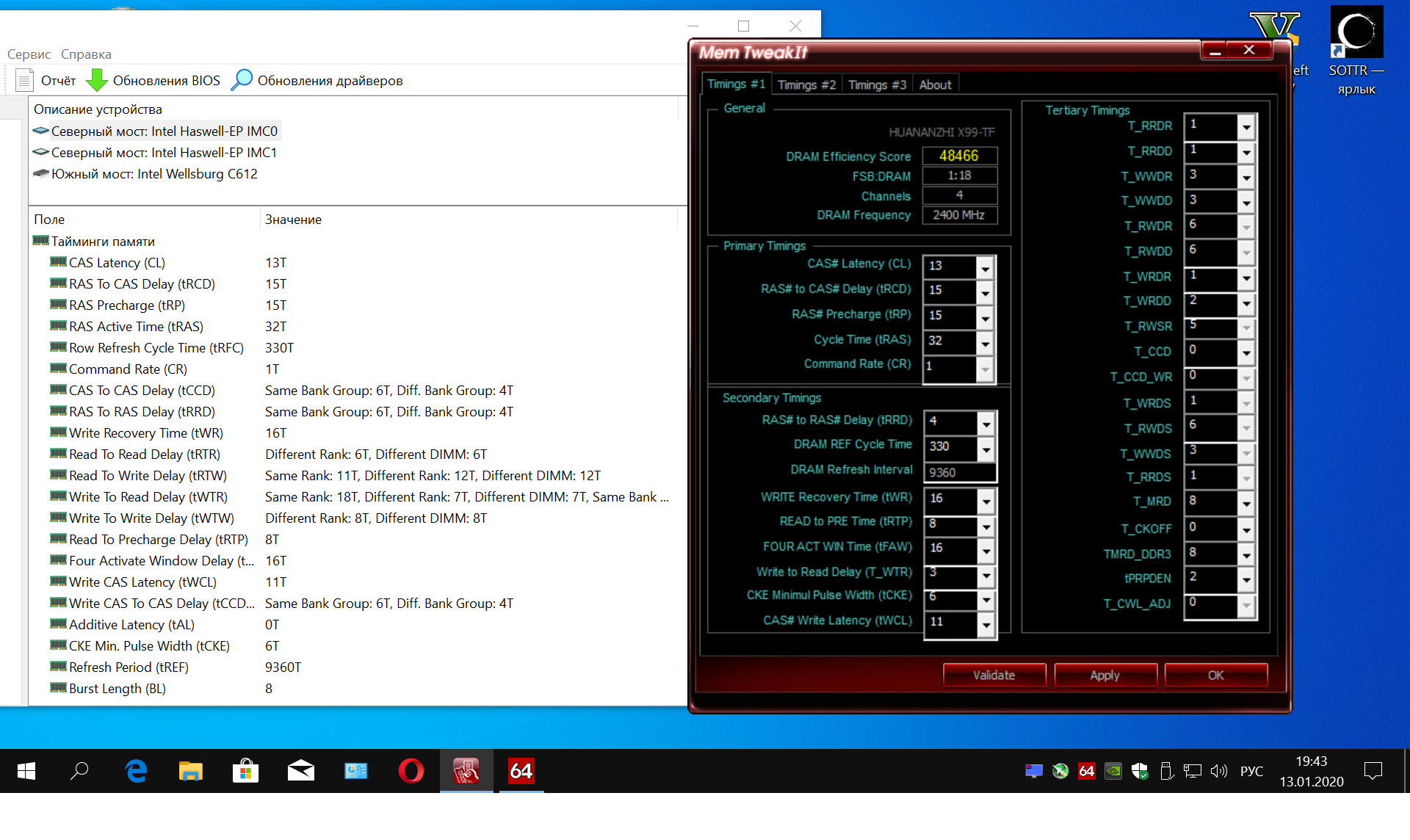Open volume control in system tray
The width and height of the screenshot is (1410, 840).
pyautogui.click(x=1219, y=771)
